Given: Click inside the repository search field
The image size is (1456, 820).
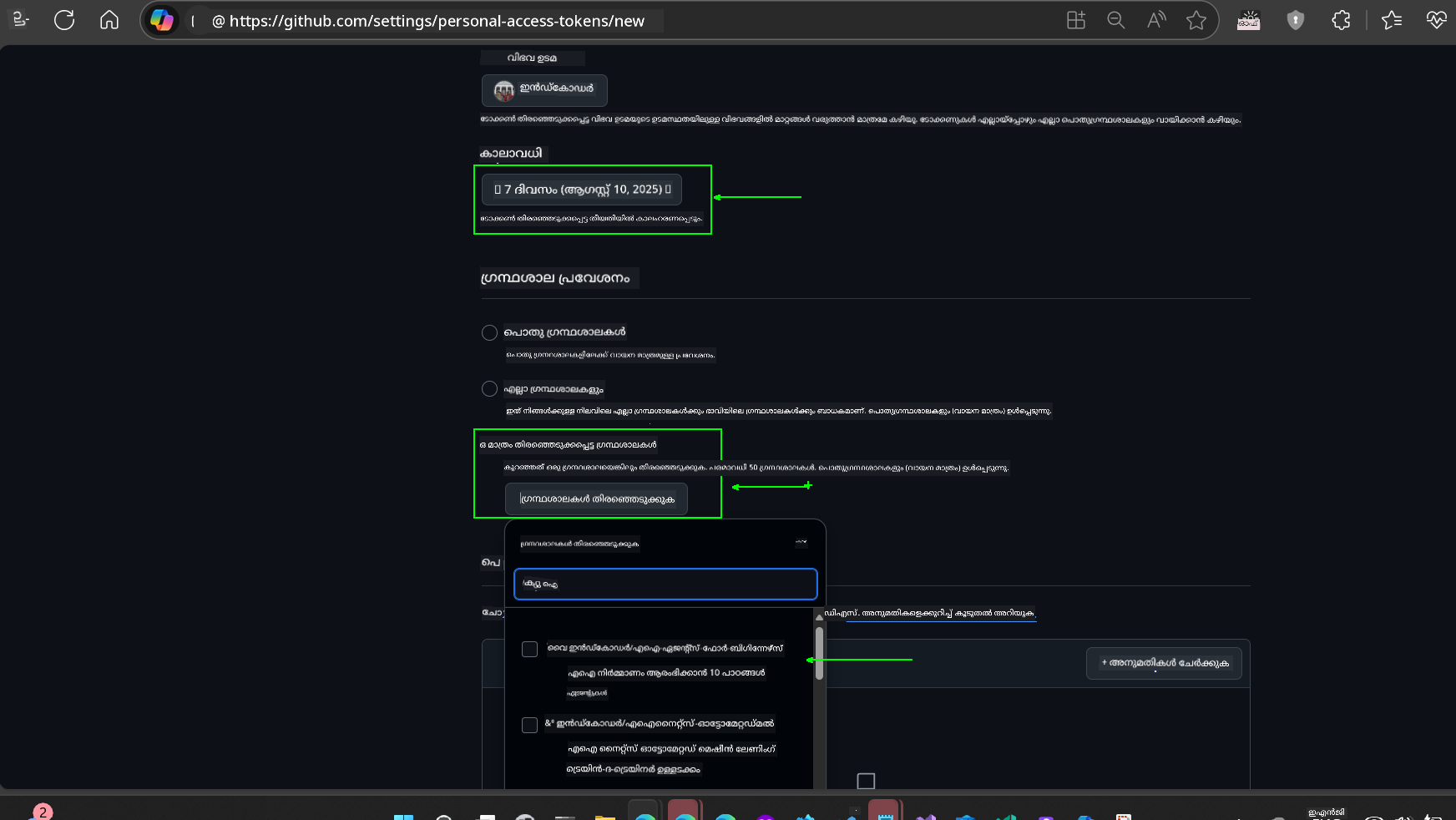Looking at the screenshot, I should tap(665, 585).
